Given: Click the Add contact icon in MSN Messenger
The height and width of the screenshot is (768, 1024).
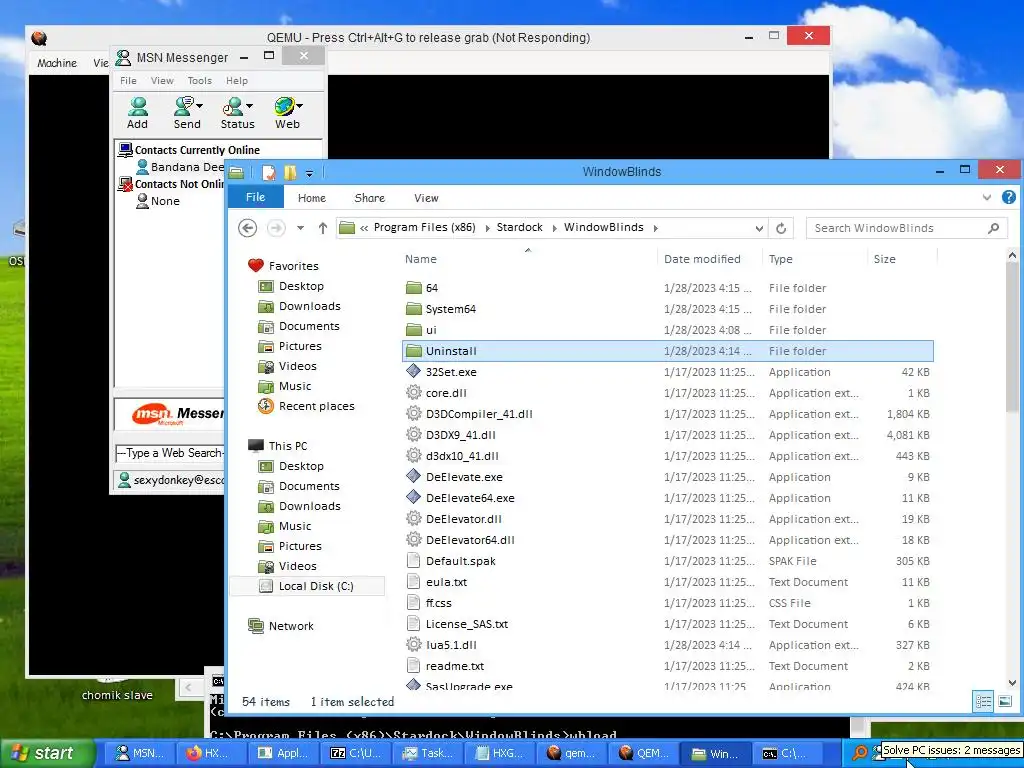Looking at the screenshot, I should (x=138, y=106).
